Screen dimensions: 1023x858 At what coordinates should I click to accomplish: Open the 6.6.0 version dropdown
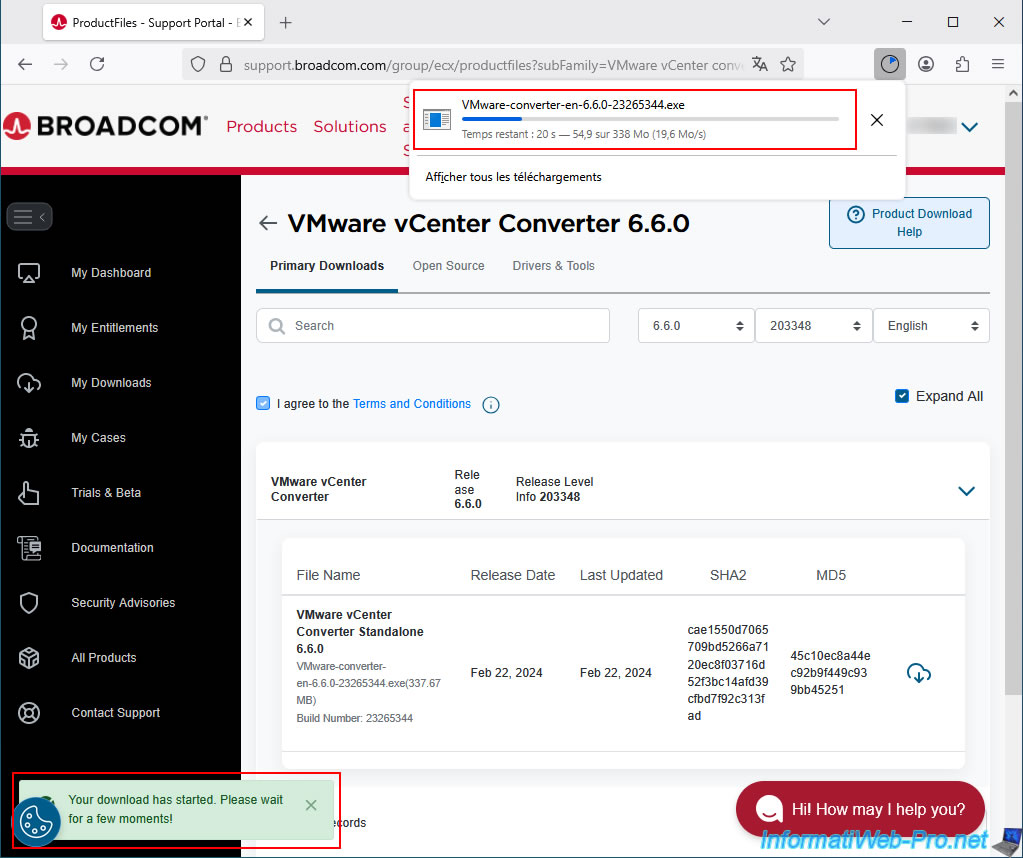696,326
